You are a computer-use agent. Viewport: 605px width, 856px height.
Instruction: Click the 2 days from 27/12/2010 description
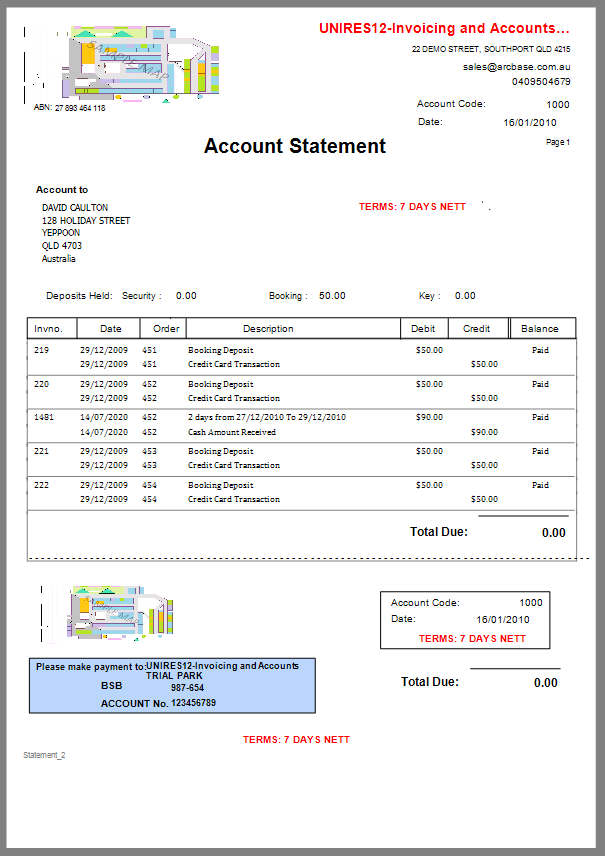266,417
